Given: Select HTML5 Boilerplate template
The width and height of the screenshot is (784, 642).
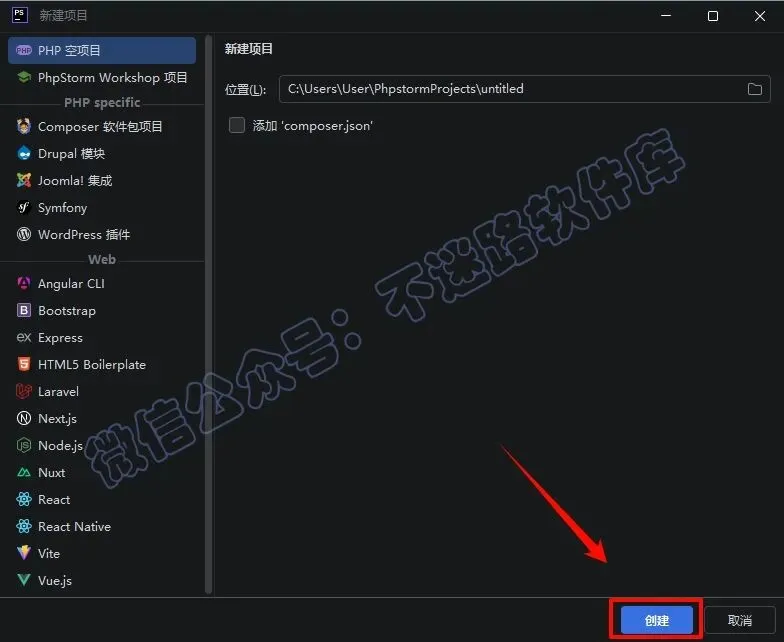Looking at the screenshot, I should (102, 364).
